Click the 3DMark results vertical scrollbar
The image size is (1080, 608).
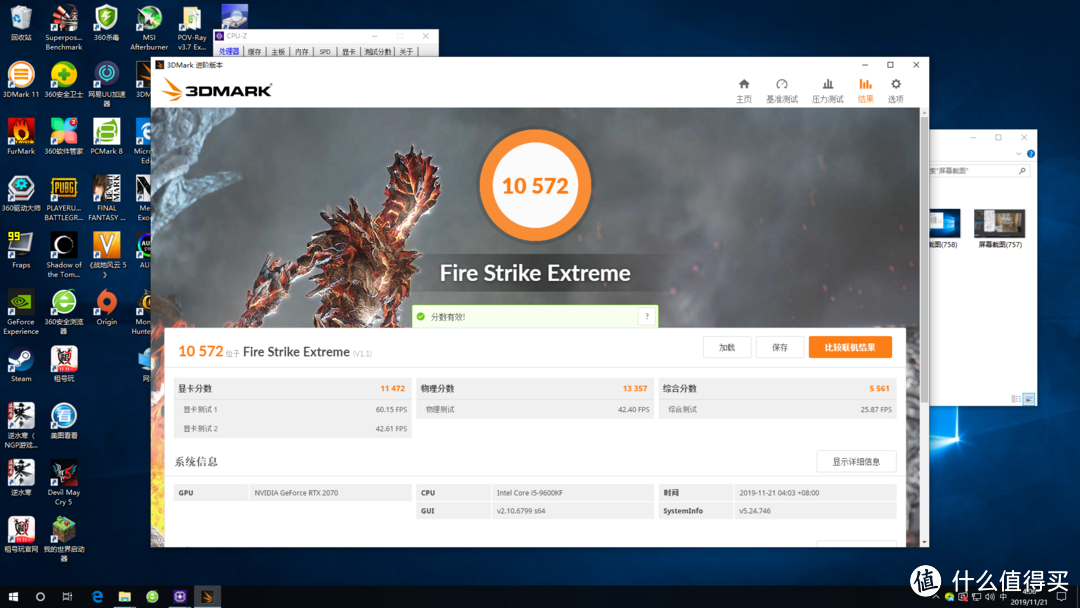point(924,262)
